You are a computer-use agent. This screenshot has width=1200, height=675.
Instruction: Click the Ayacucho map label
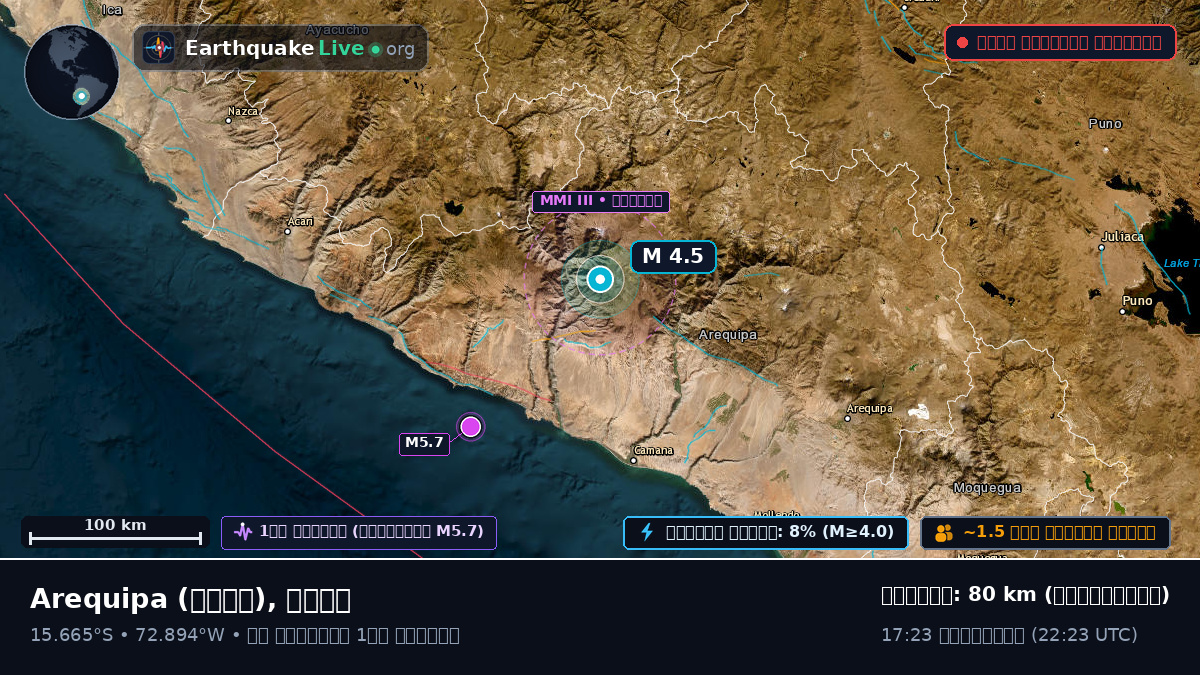coord(337,30)
